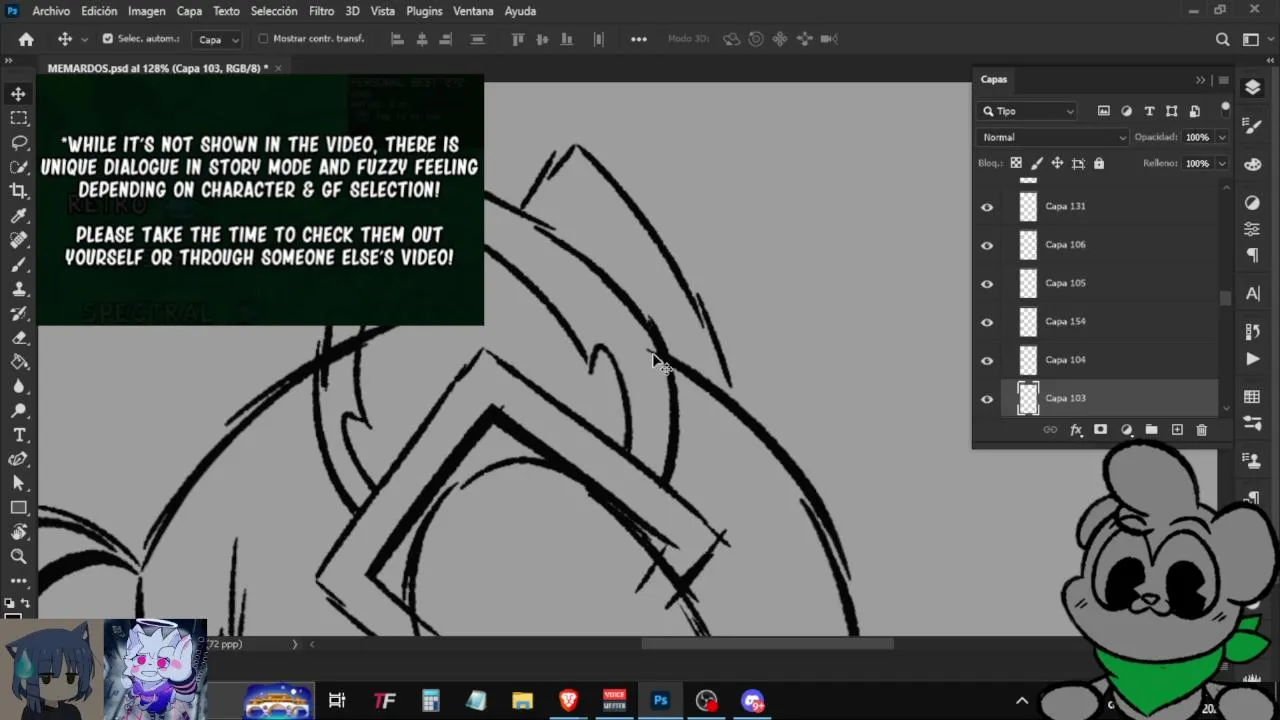Viewport: 1280px width, 720px height.
Task: Open the Capas panel hamburger menu
Action: pyautogui.click(x=1223, y=80)
